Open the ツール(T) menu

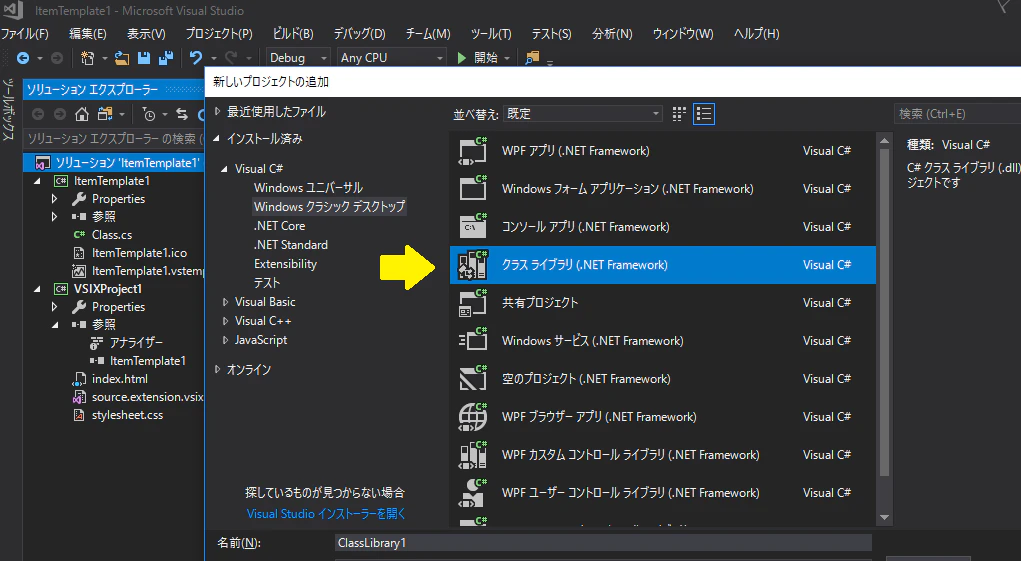(x=491, y=34)
